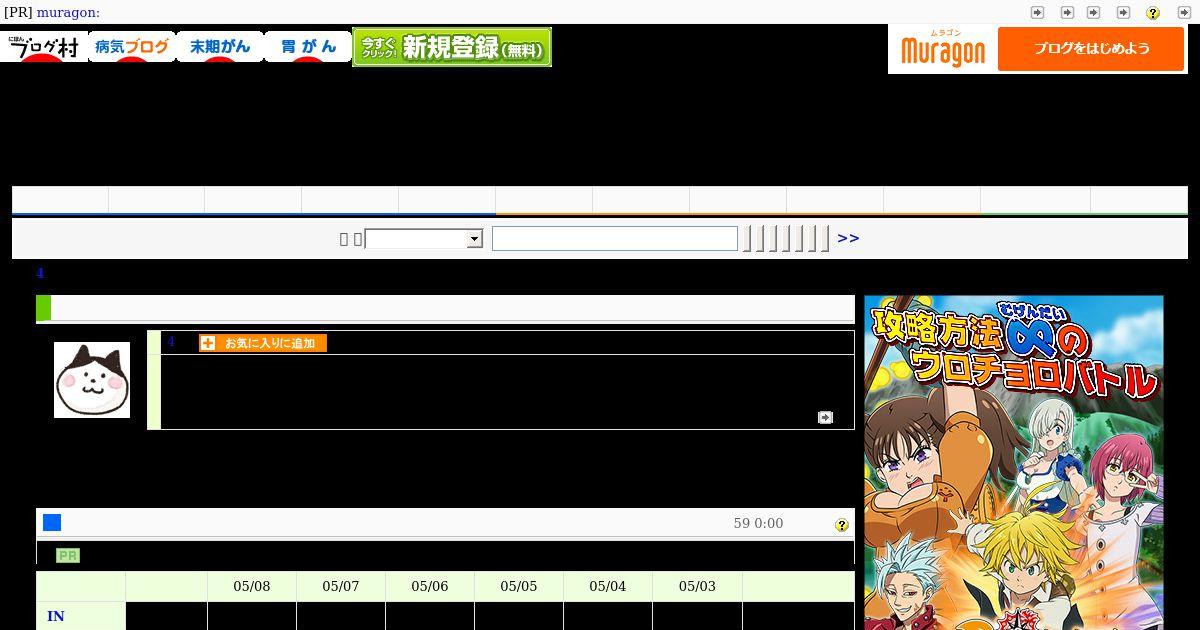
Task: Click the yellow help icon in top bar
Action: [x=1153, y=13]
